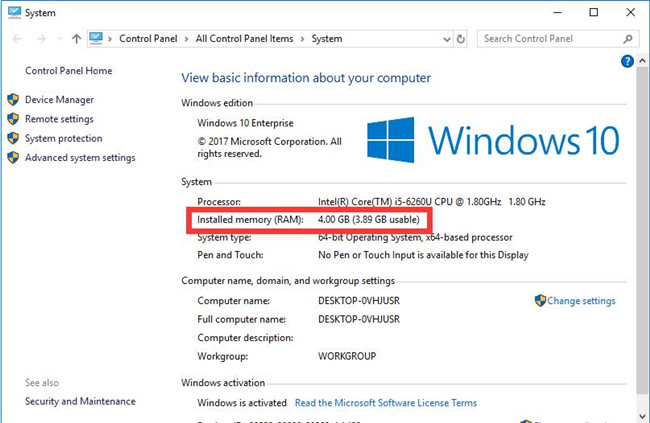Open Control Panel Home link
The image size is (650, 423).
68,70
